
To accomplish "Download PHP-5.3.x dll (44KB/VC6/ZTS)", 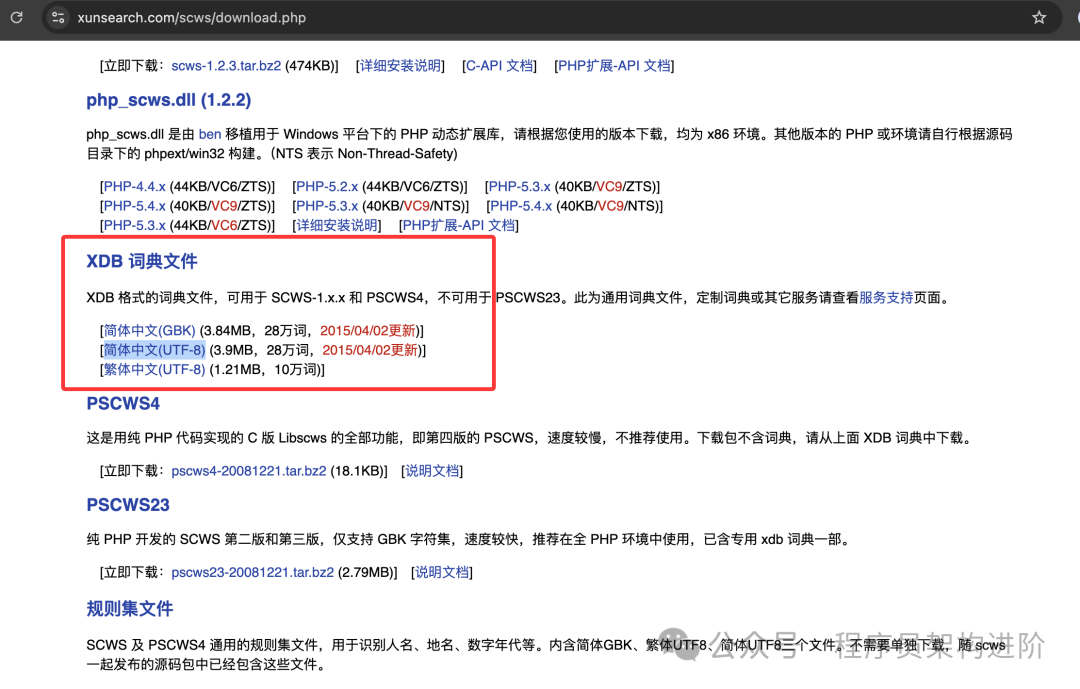I will pos(134,225).
